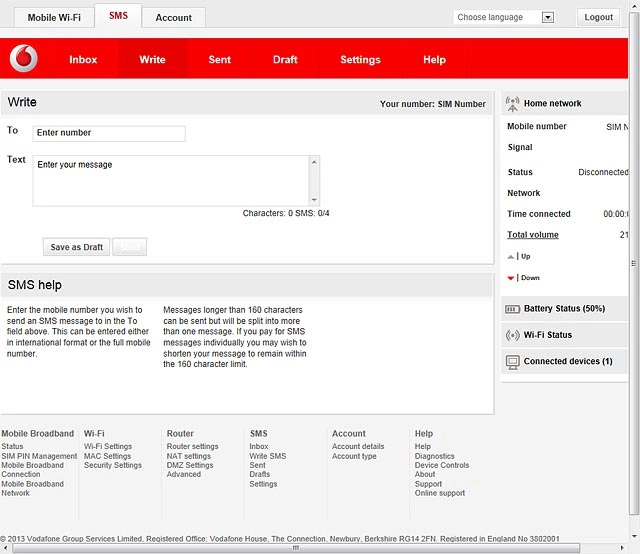Open the Choose language dropdown arrow

pos(547,17)
